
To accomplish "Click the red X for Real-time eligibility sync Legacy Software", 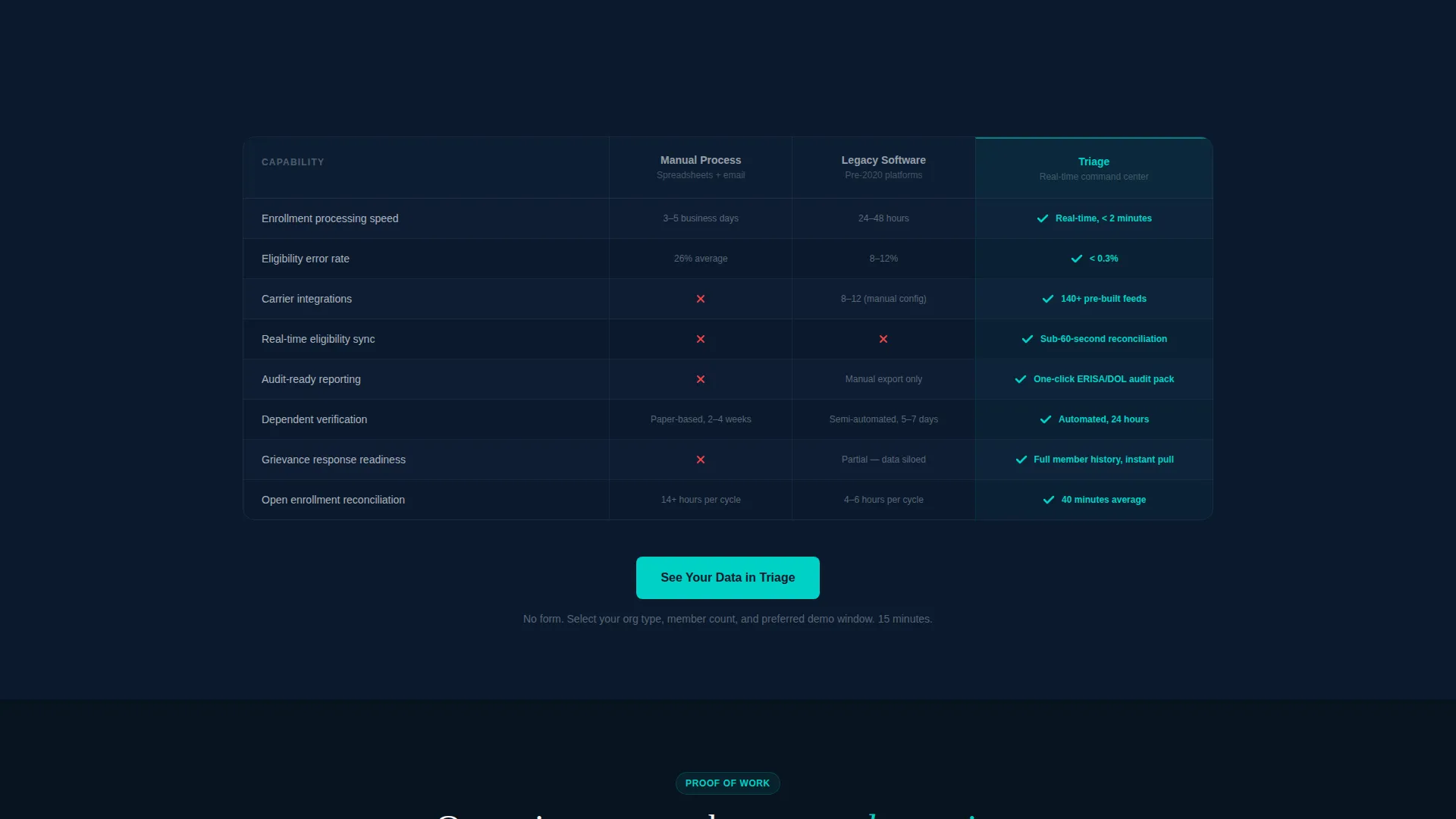I will pos(883,339).
